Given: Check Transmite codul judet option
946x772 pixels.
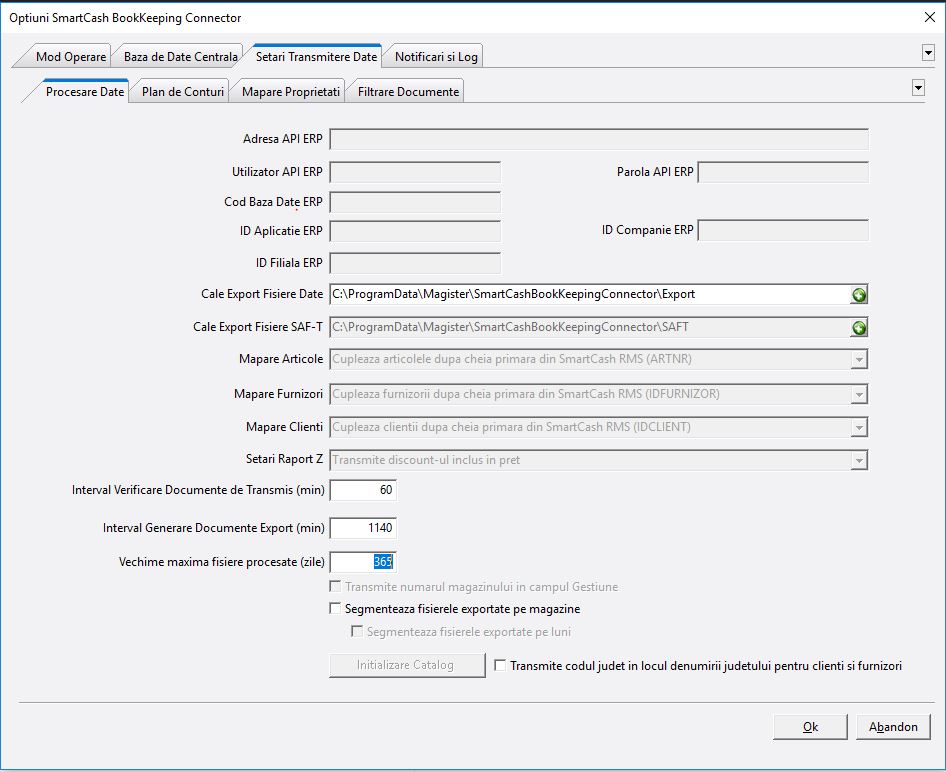Looking at the screenshot, I should 500,665.
